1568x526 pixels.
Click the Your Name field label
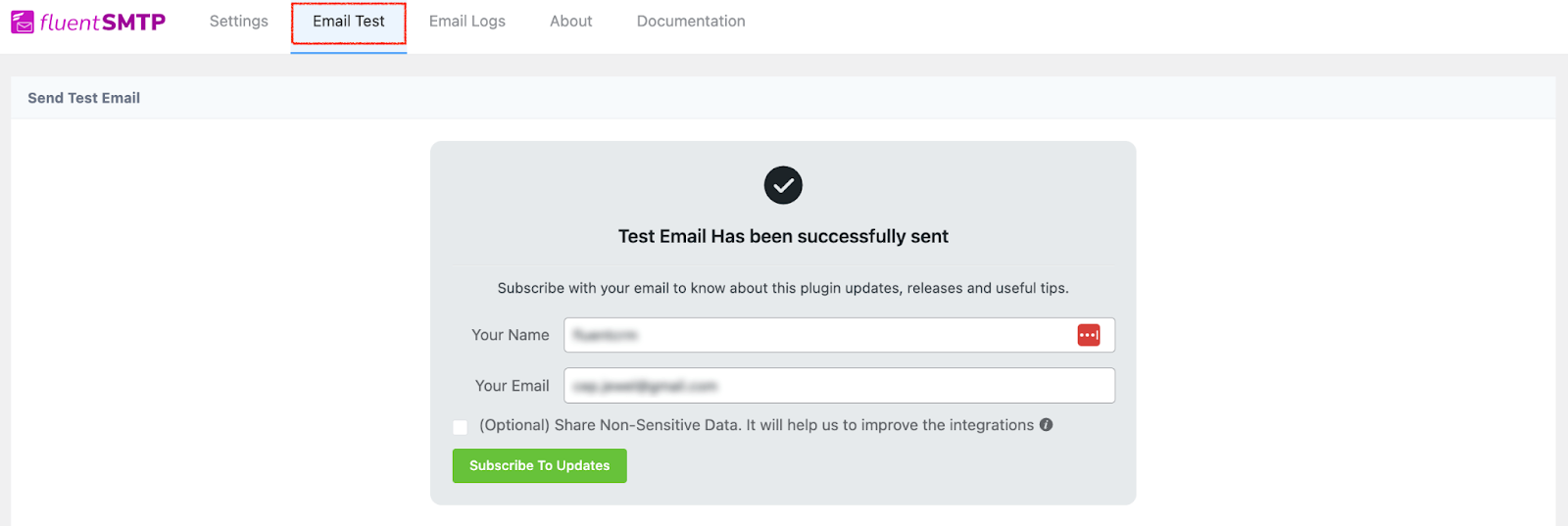(511, 335)
